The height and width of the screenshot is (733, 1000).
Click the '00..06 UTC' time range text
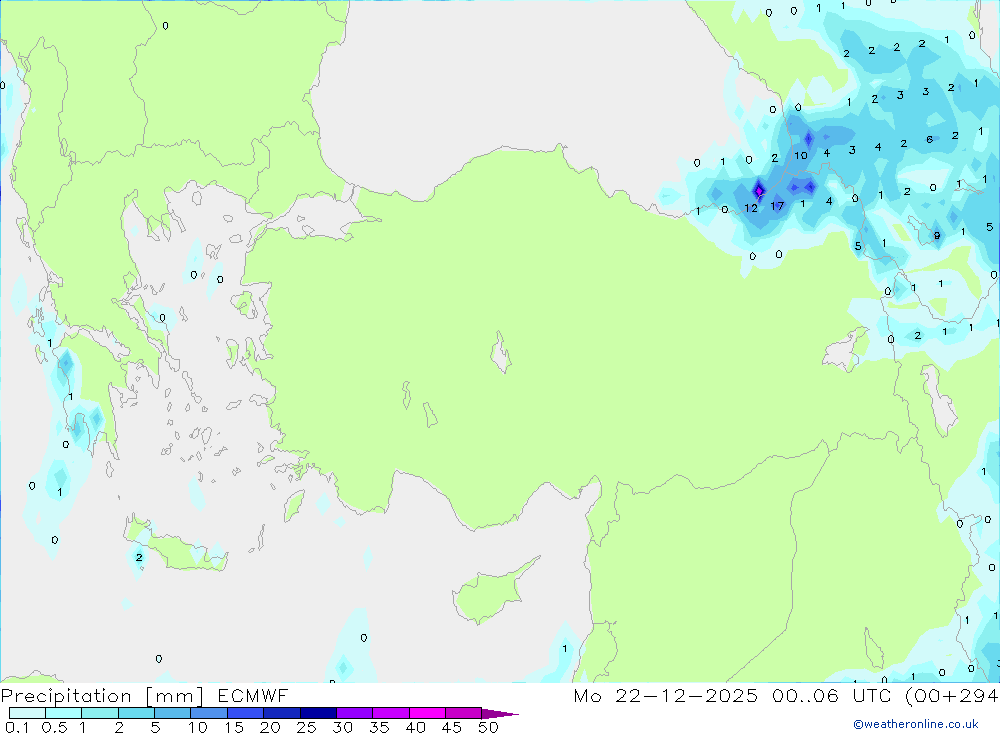[832, 695]
